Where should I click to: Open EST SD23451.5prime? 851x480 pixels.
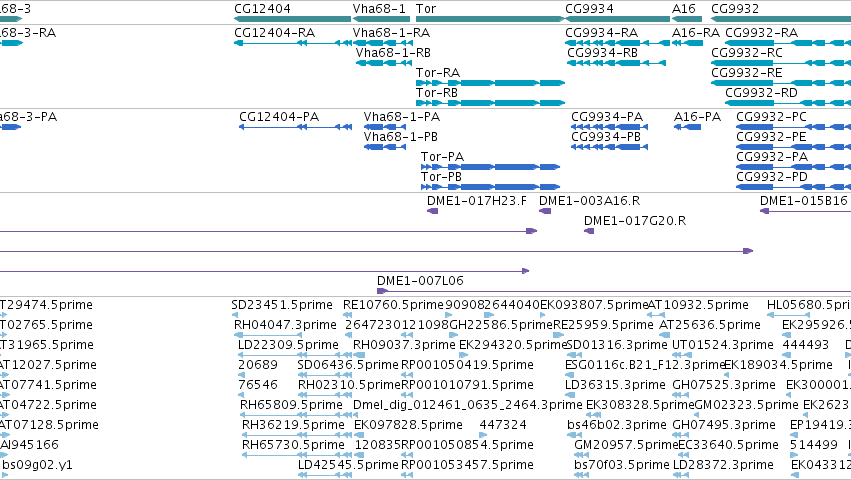click(x=282, y=305)
